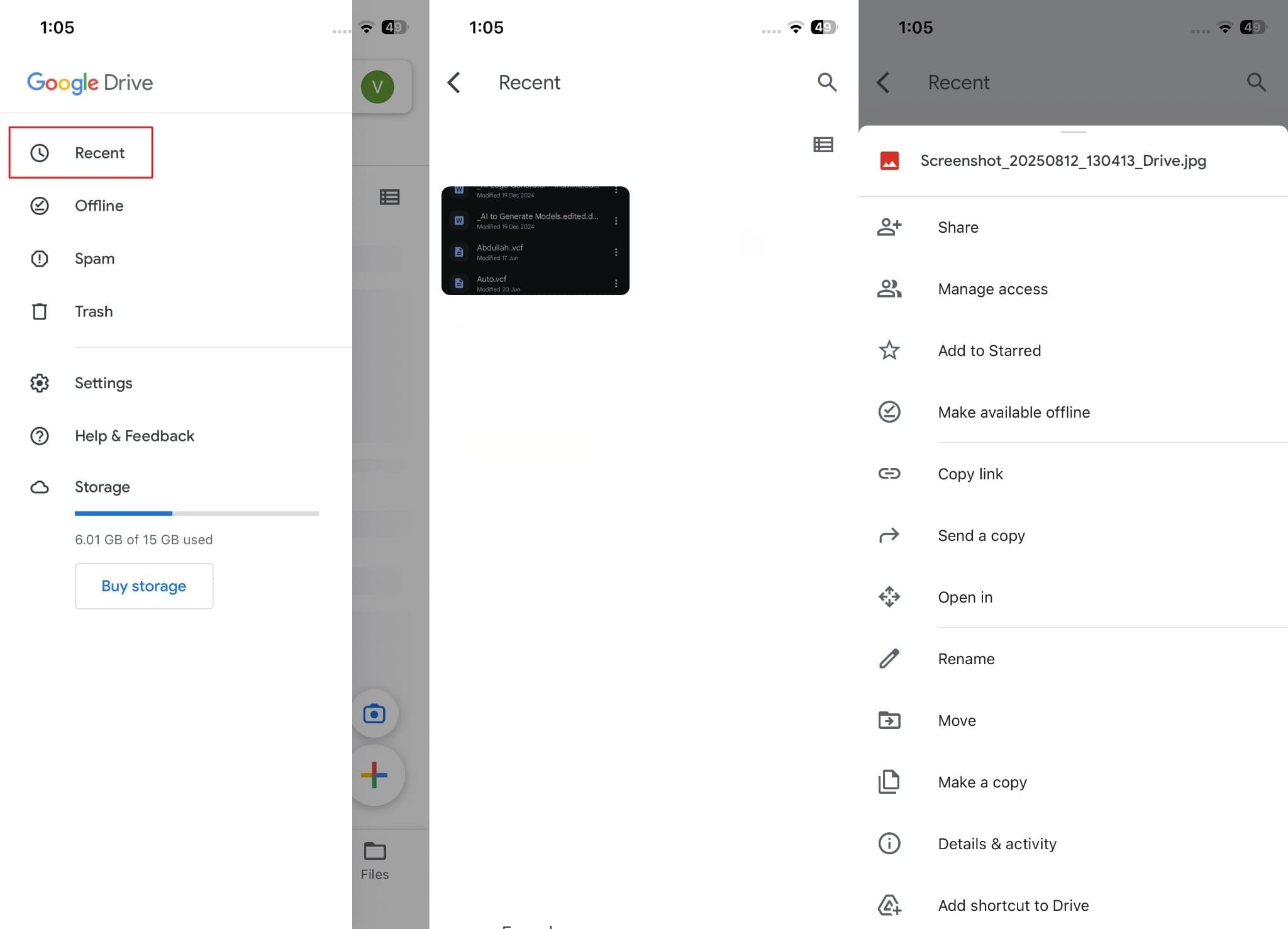The height and width of the screenshot is (929, 1288).
Task: Click the Recent clock icon
Action: pos(40,153)
